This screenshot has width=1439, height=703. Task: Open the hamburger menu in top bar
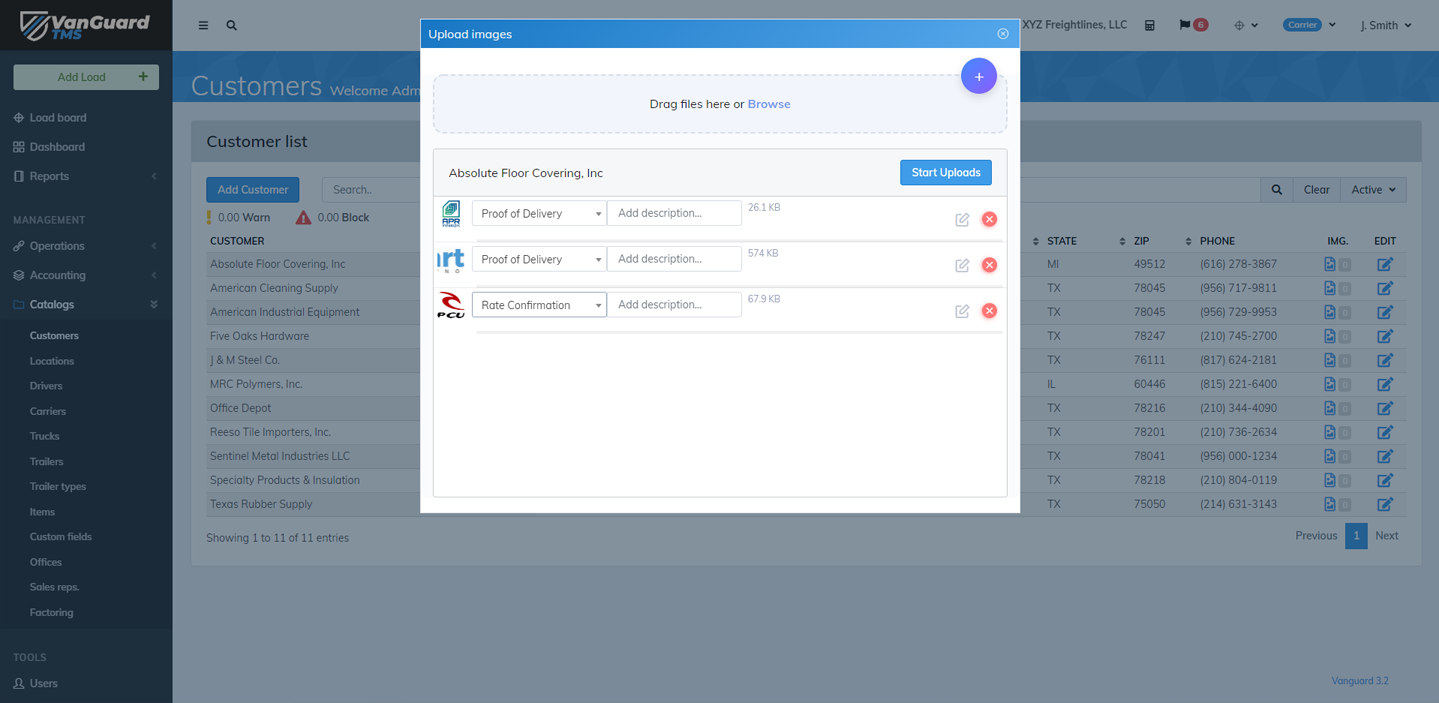point(203,26)
